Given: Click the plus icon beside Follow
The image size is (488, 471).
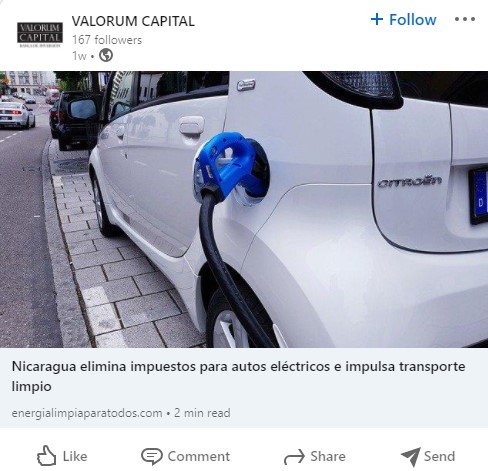Looking at the screenshot, I should (x=377, y=19).
